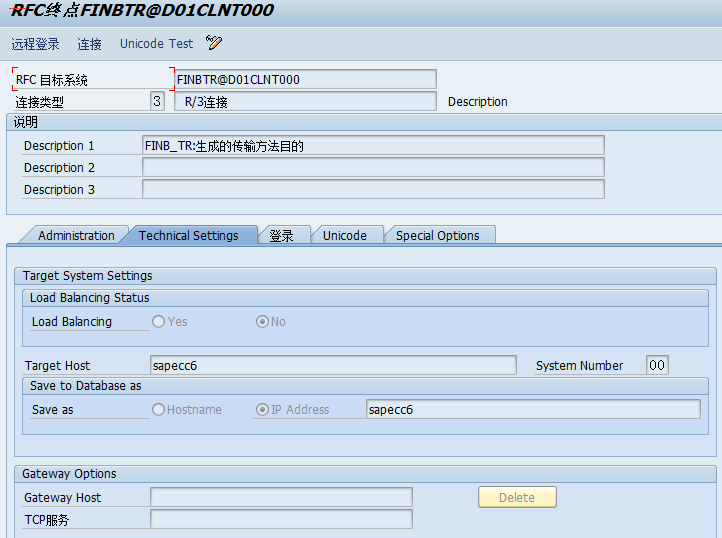Viewport: 722px width, 538px height.
Task: Open the Special Options tab
Action: click(x=437, y=235)
